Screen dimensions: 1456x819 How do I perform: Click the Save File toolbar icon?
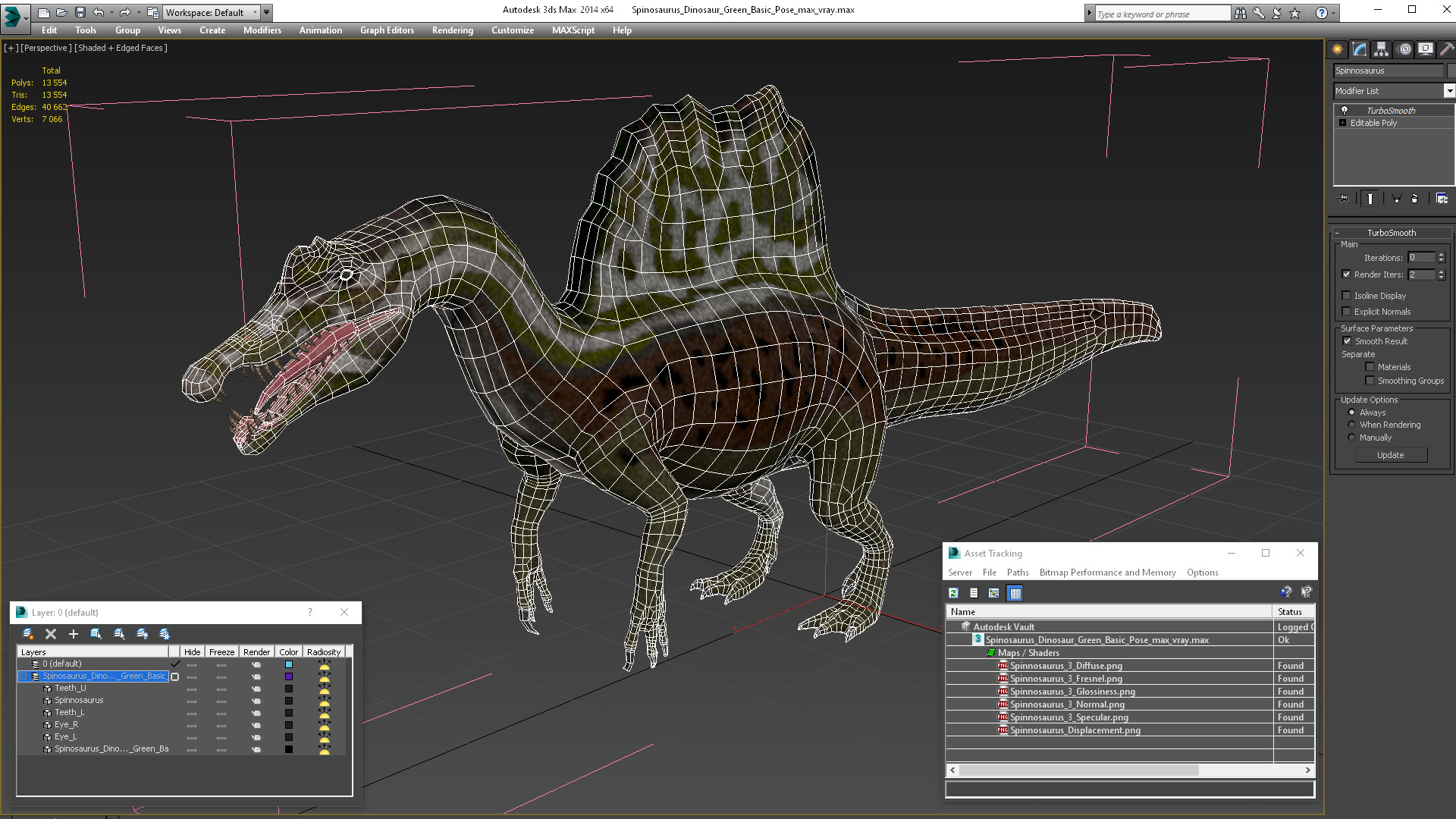[x=80, y=12]
